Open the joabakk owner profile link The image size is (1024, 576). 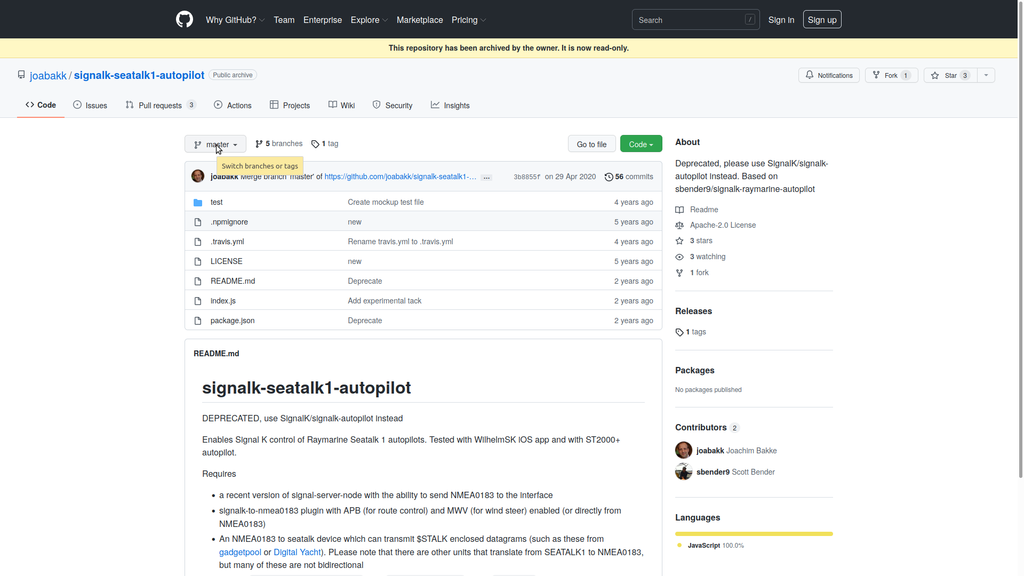48,76
